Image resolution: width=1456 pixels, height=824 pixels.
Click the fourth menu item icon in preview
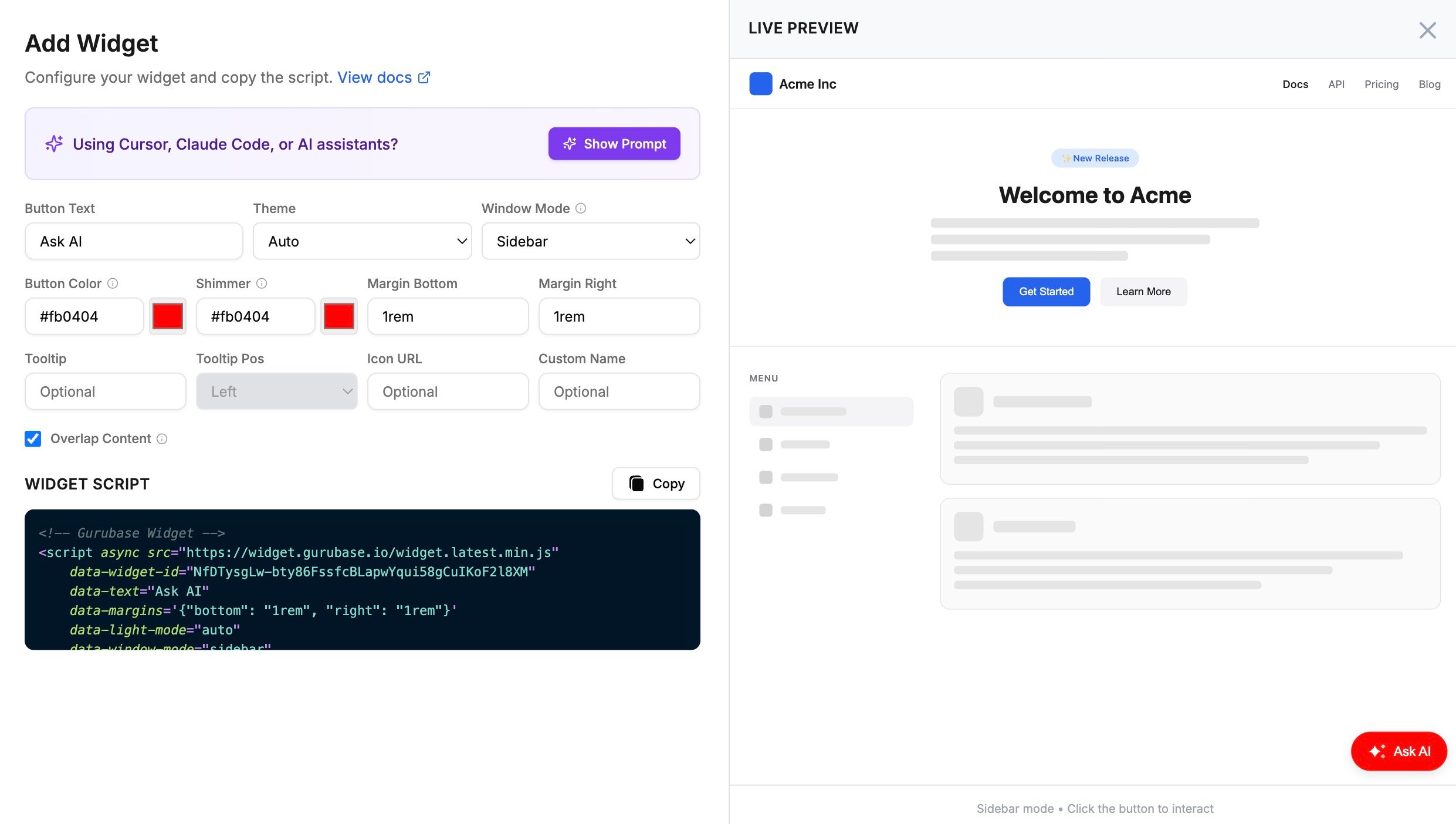(766, 510)
